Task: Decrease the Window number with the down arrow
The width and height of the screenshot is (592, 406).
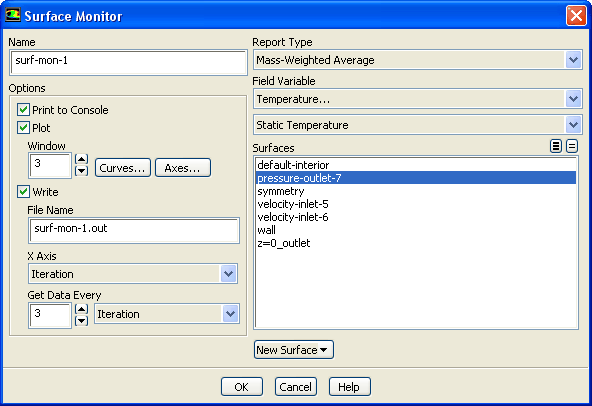Action: [x=82, y=171]
